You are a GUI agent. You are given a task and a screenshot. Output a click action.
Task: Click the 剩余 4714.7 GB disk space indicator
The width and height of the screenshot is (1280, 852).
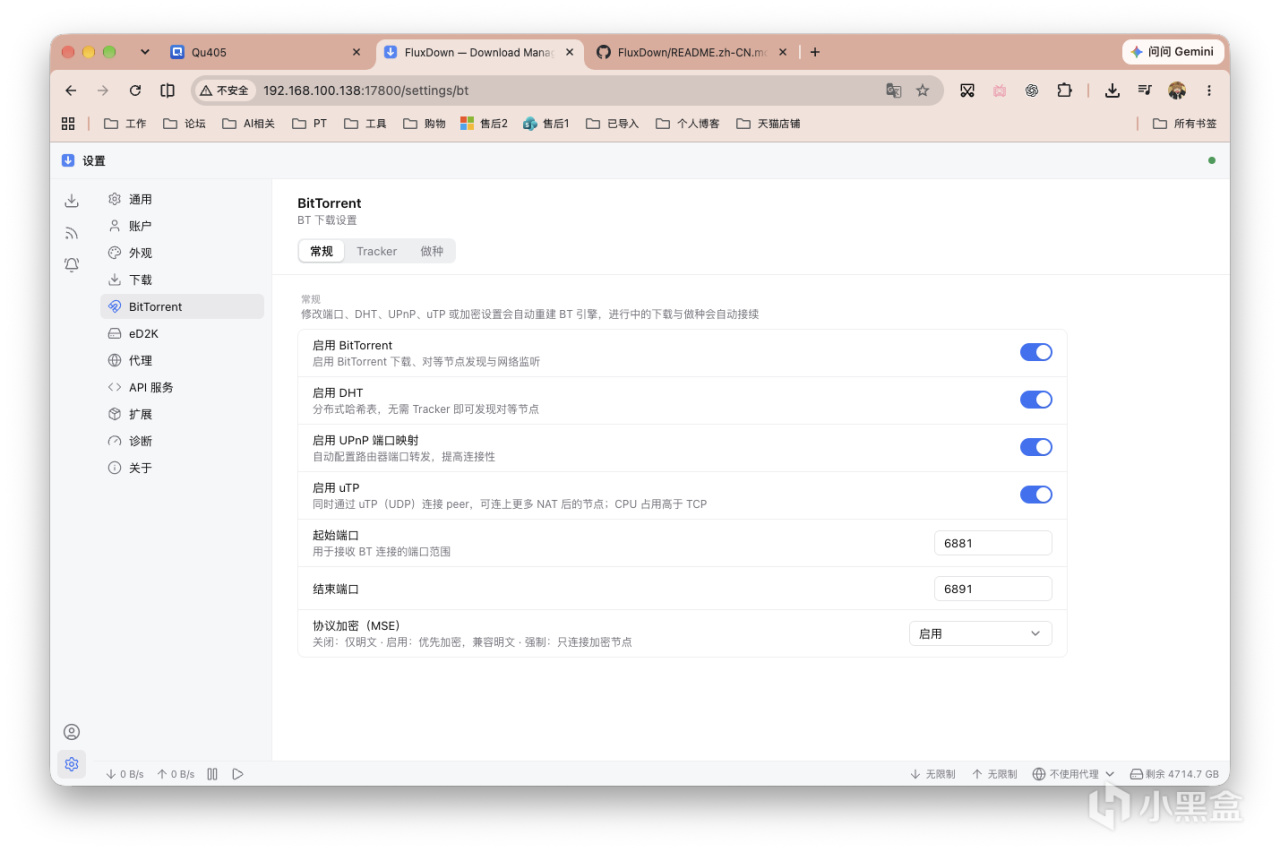tap(1174, 774)
